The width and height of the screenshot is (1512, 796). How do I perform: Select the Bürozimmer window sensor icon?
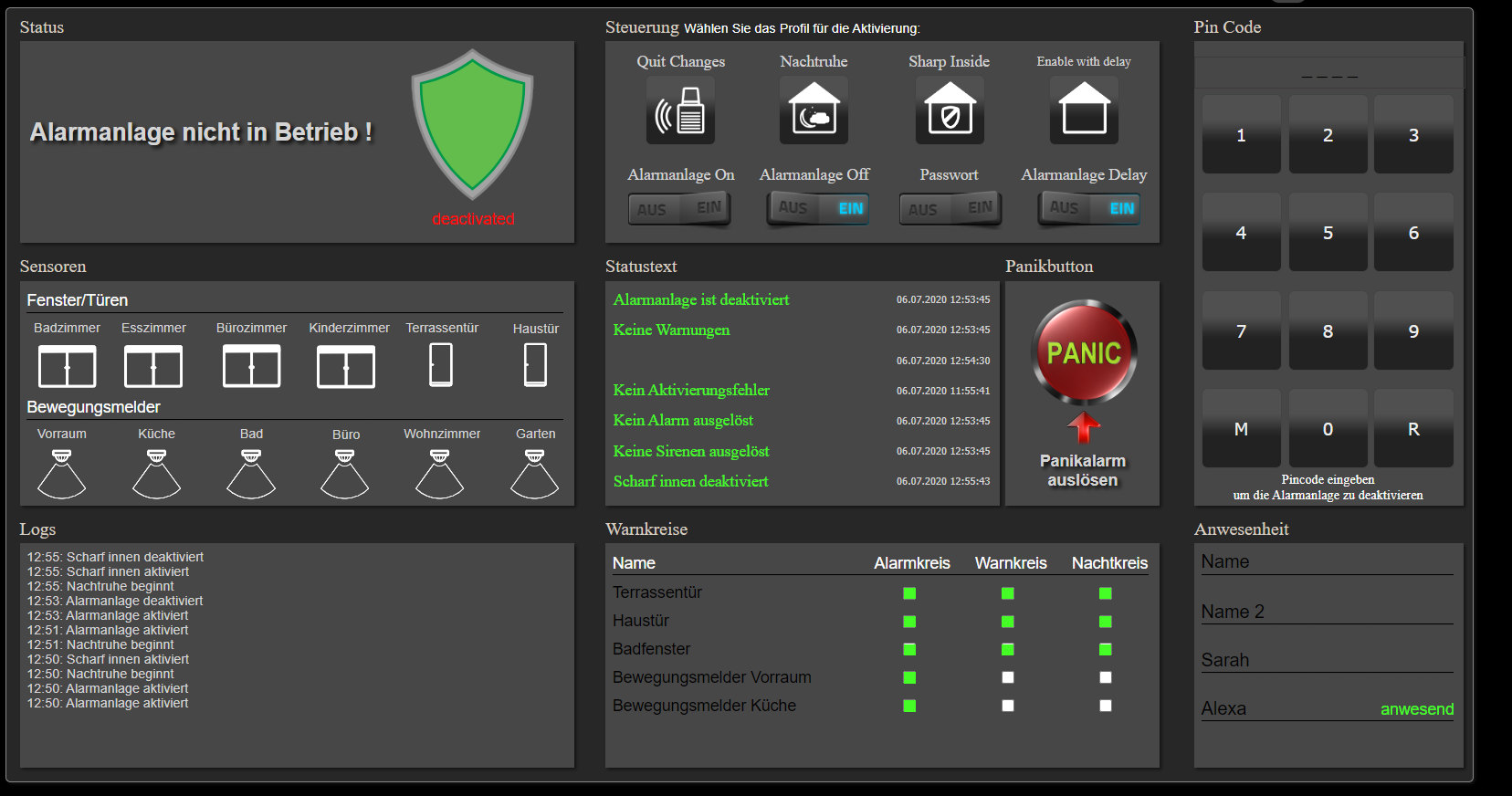(251, 367)
